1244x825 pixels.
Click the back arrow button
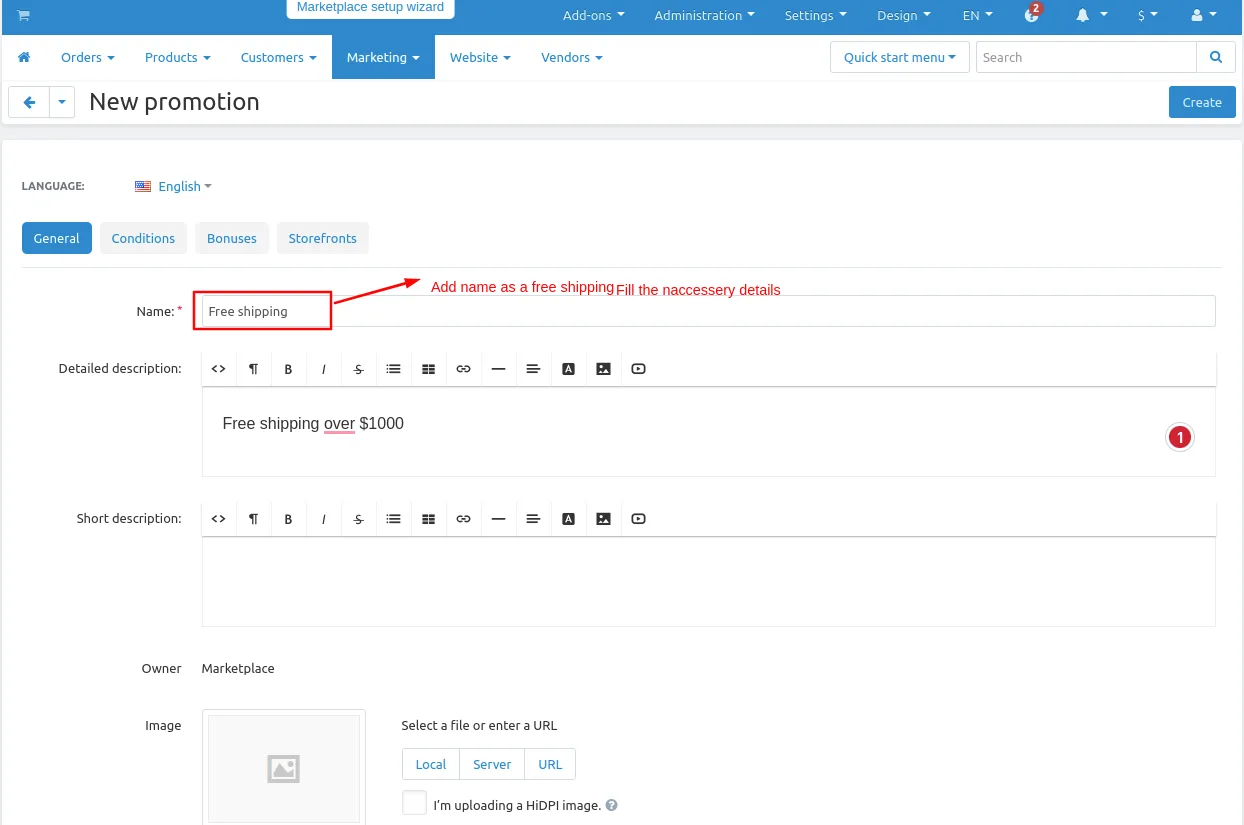pos(29,102)
